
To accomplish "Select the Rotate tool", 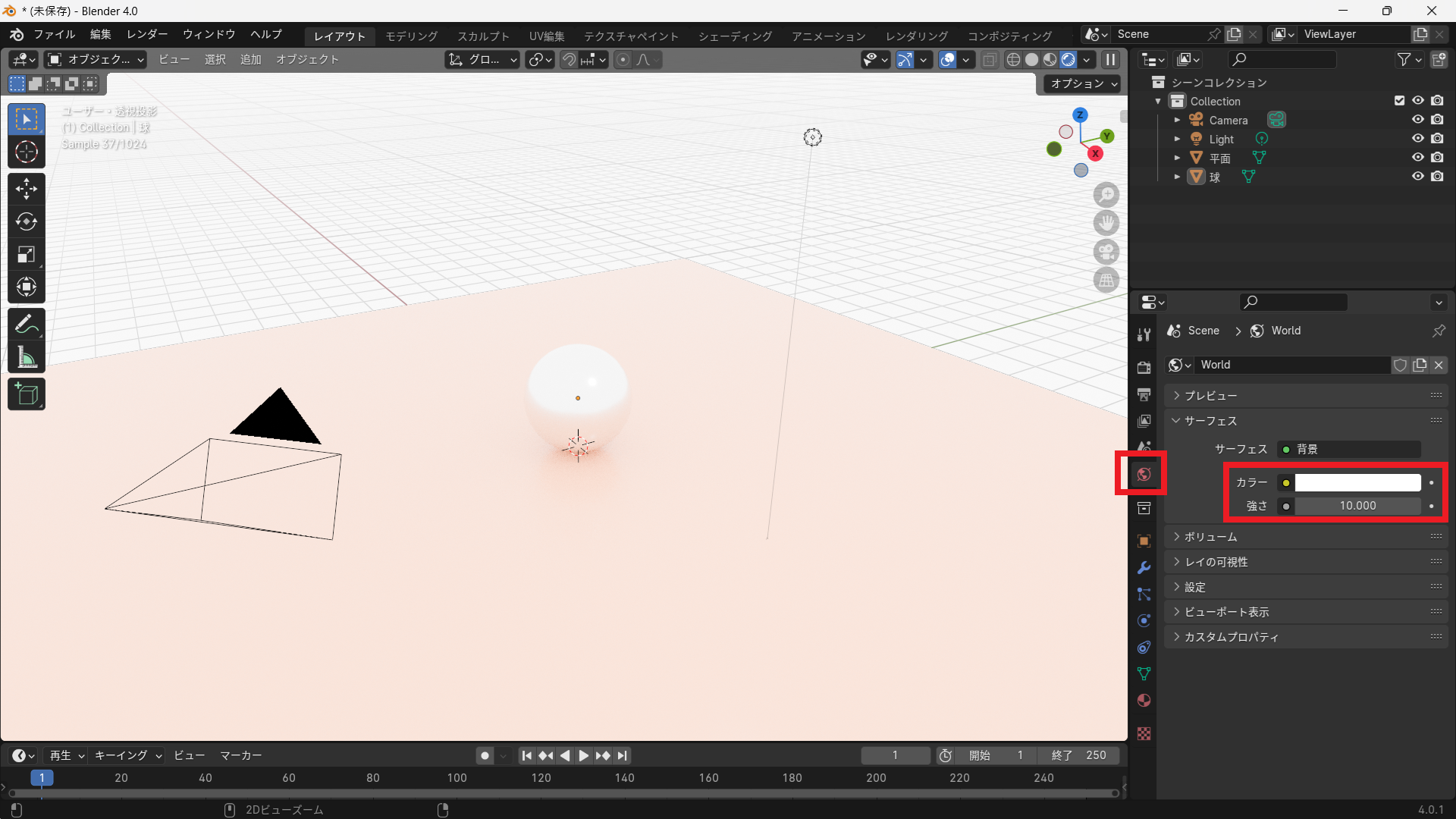I will pos(27,221).
